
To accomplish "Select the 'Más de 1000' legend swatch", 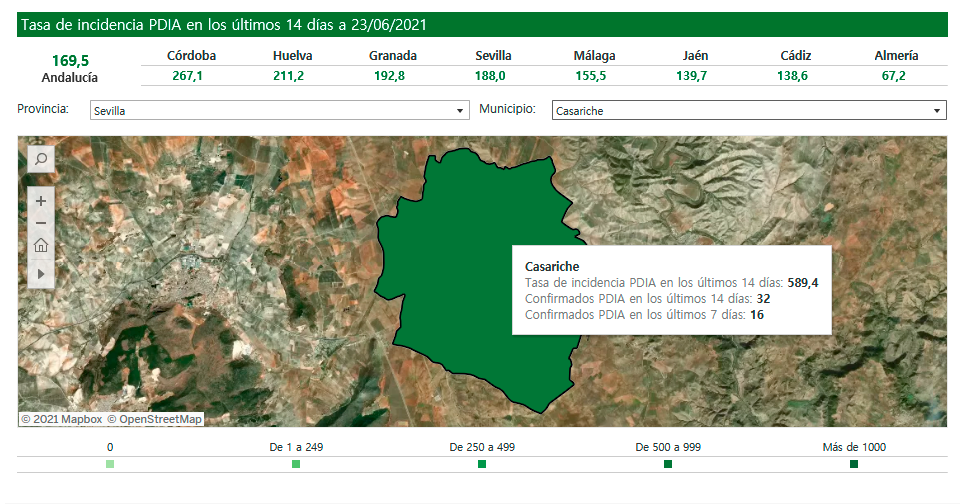I will pyautogui.click(x=854, y=464).
